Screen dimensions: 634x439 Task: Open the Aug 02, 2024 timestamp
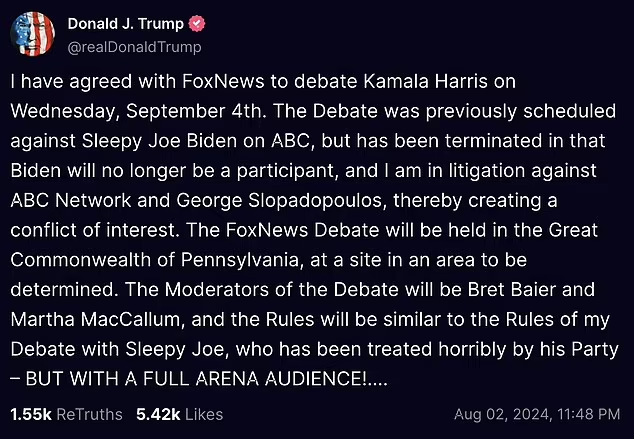point(537,414)
